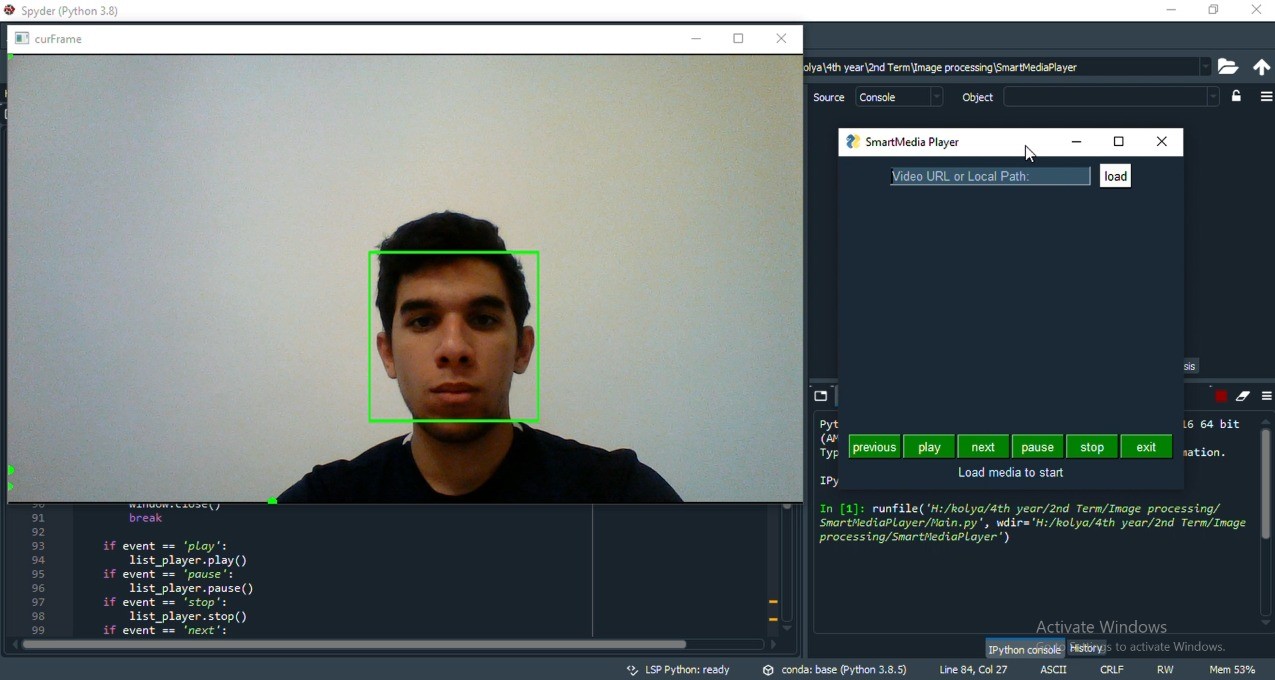Switch to the History tab
The width and height of the screenshot is (1275, 680).
click(1086, 648)
